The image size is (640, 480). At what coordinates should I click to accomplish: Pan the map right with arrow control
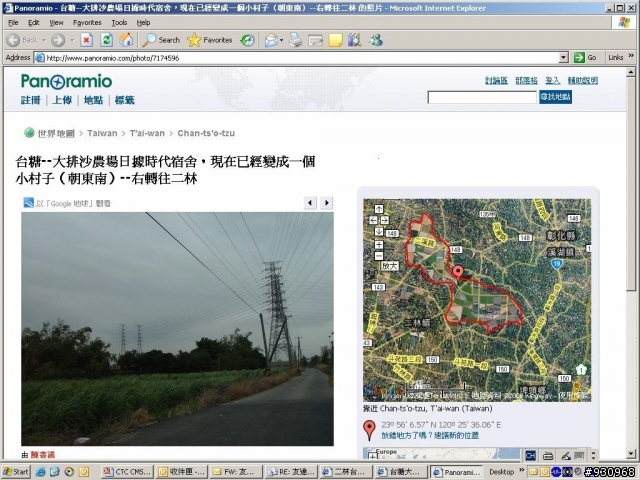point(384,220)
